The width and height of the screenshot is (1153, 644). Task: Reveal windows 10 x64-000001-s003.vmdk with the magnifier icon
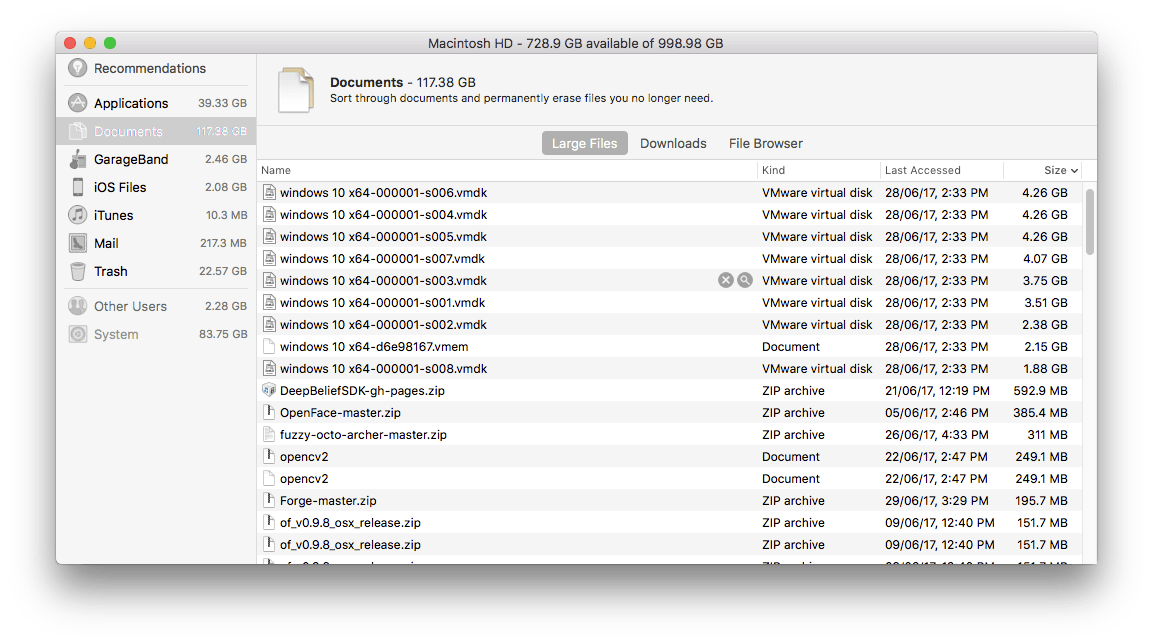click(x=745, y=280)
